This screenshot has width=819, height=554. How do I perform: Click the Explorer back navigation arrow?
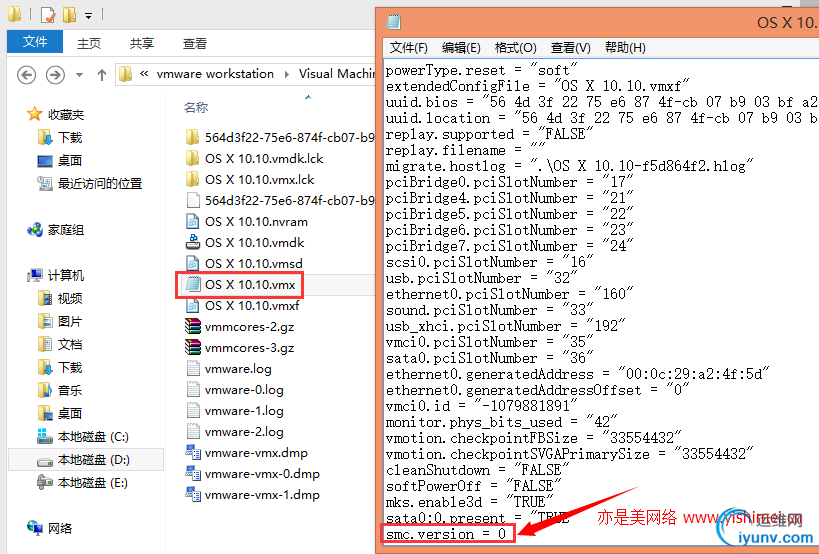(26, 75)
